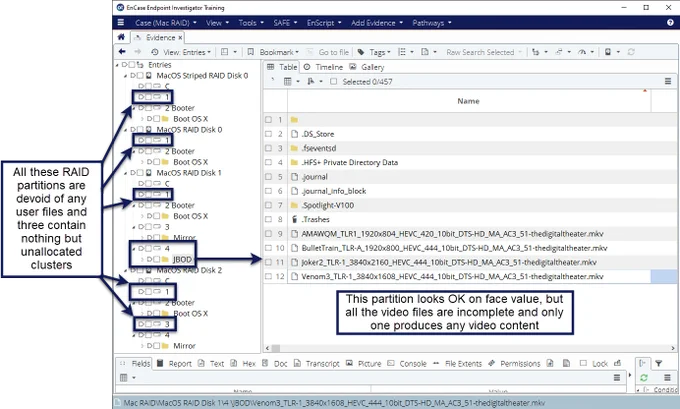
Task: Open the Pathways menu
Action: click(432, 23)
